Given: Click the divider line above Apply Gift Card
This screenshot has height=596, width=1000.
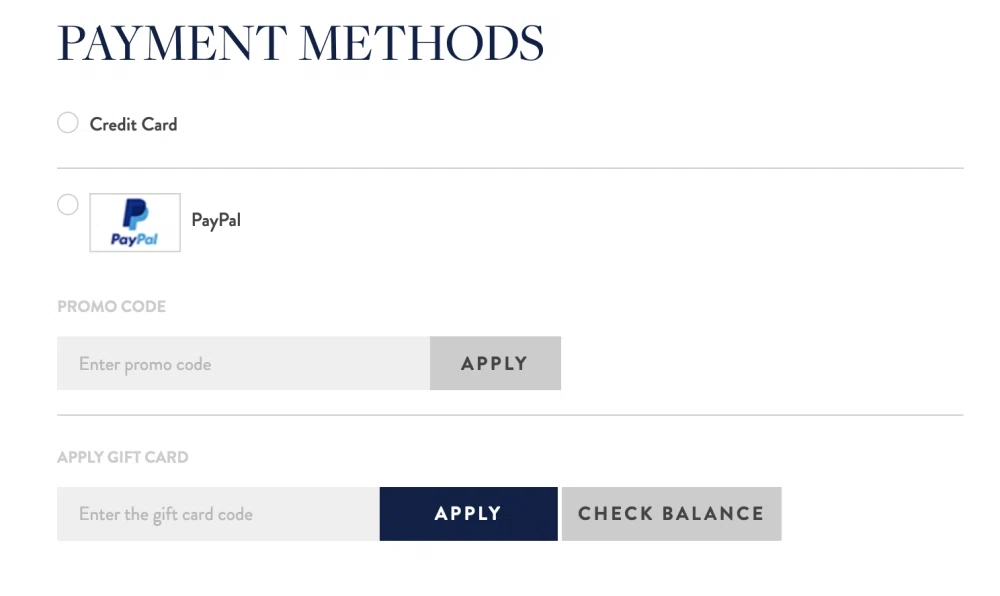Looking at the screenshot, I should point(510,415).
